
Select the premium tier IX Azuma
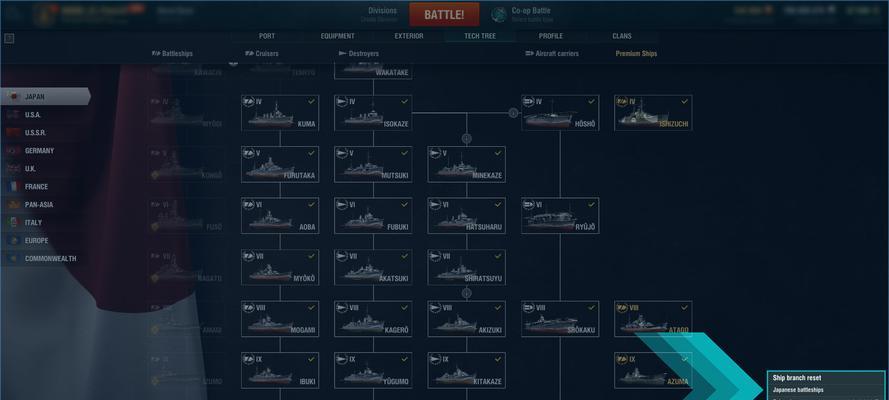click(x=653, y=371)
